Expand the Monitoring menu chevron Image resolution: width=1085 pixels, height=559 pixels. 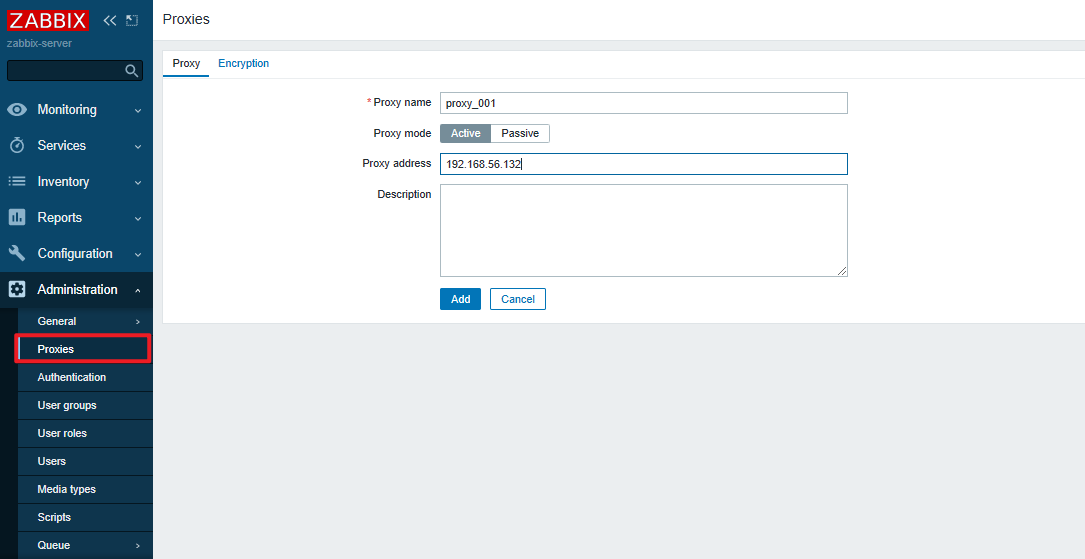coord(138,111)
